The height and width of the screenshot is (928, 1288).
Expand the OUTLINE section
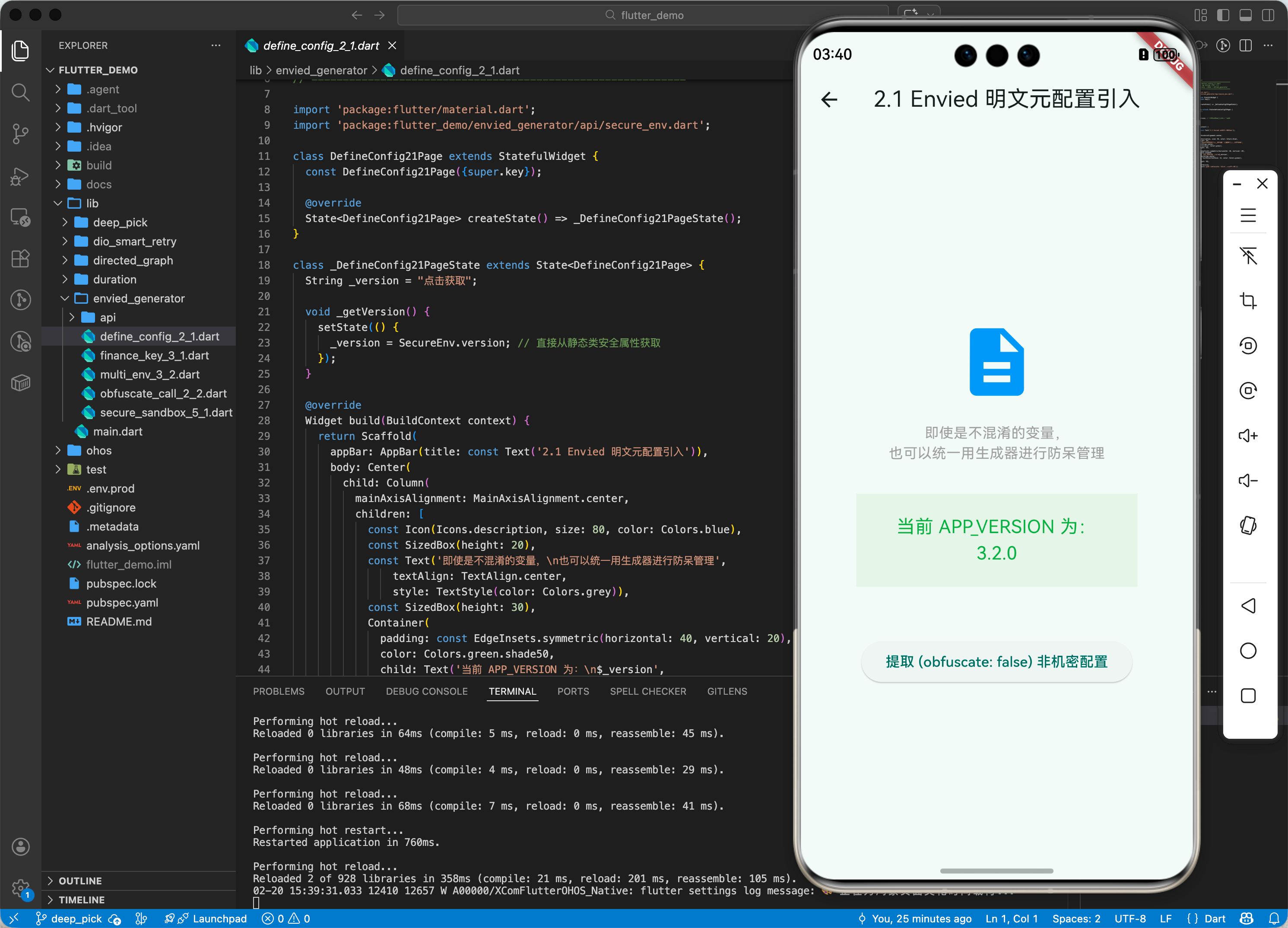click(80, 880)
